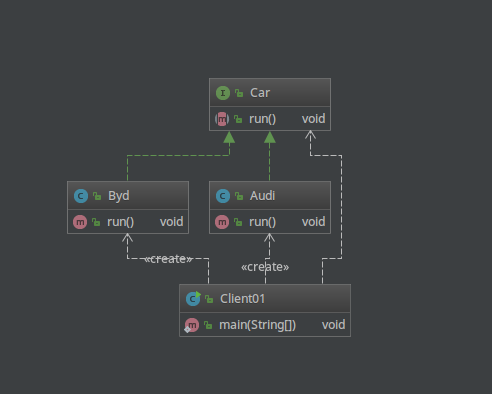Select the Audi class name

263,196
